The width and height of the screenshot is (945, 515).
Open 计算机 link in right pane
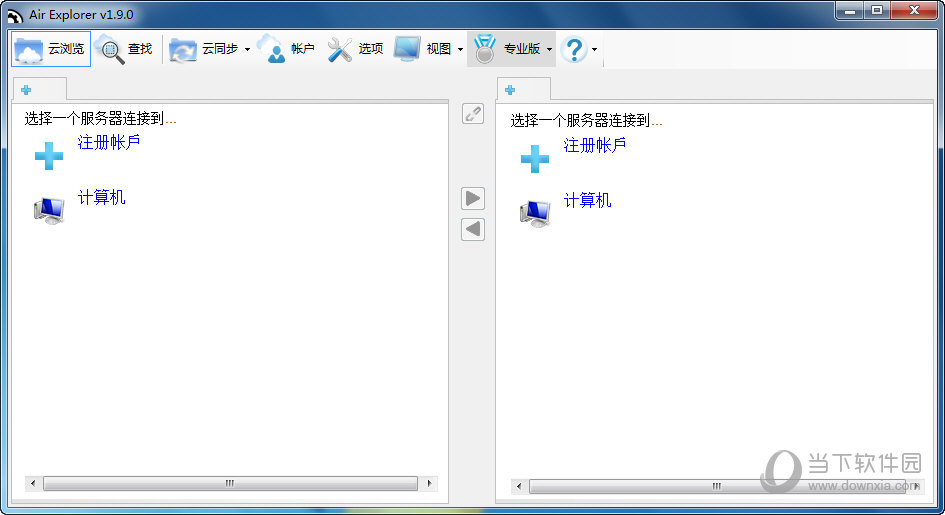click(x=587, y=200)
